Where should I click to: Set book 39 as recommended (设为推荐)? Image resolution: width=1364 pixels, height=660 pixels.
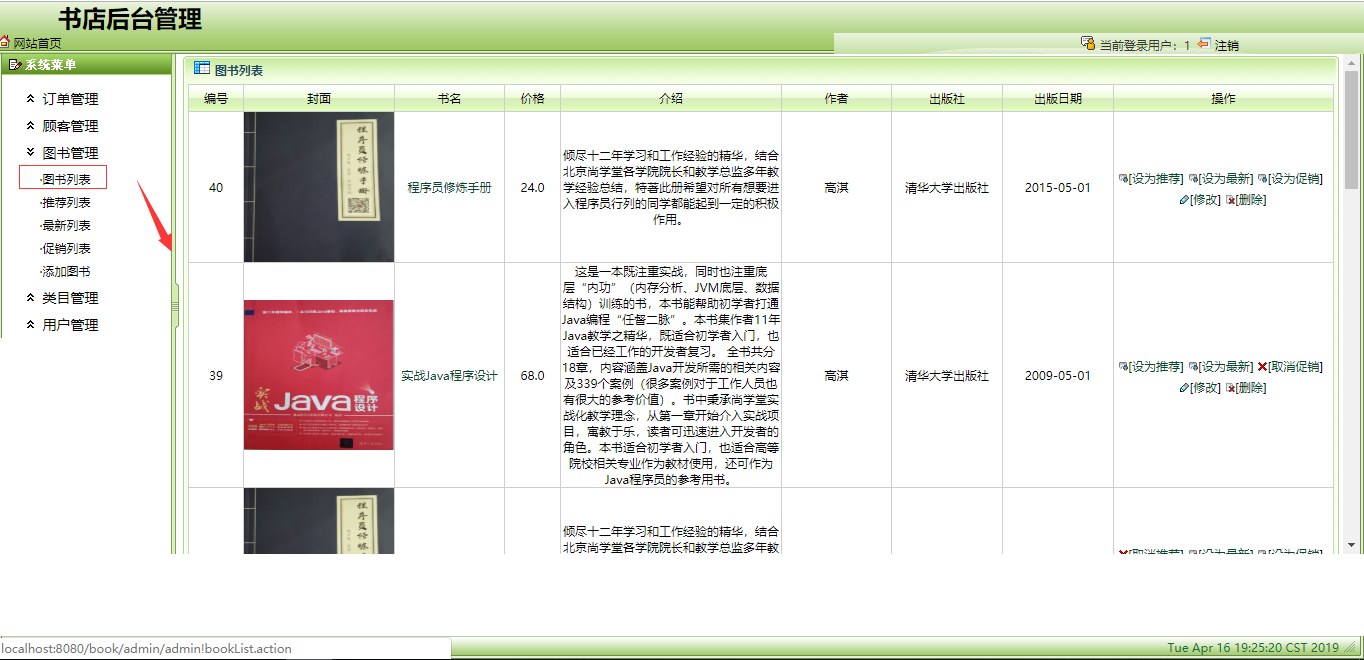(x=1152, y=367)
